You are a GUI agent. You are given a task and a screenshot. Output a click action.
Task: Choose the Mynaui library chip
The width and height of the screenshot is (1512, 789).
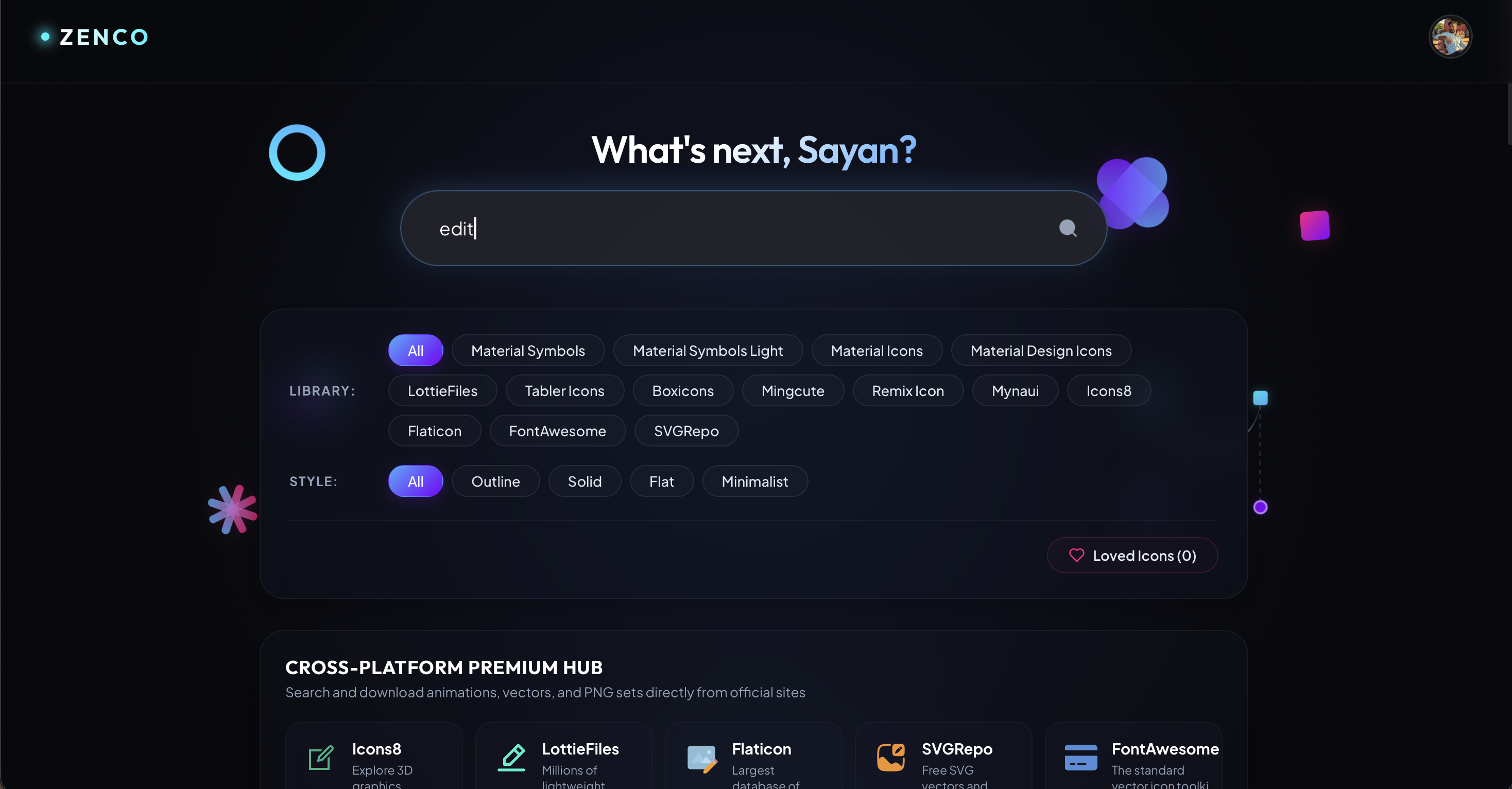(1015, 390)
